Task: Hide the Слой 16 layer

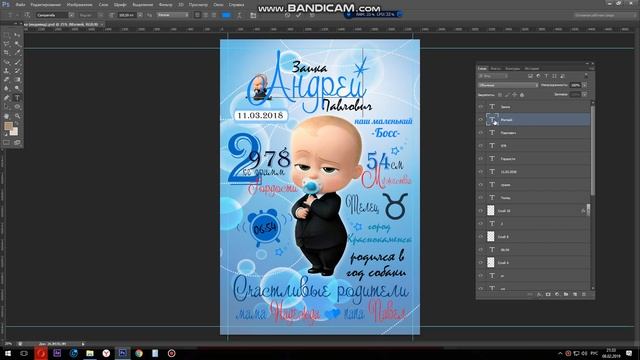Action: [481, 211]
